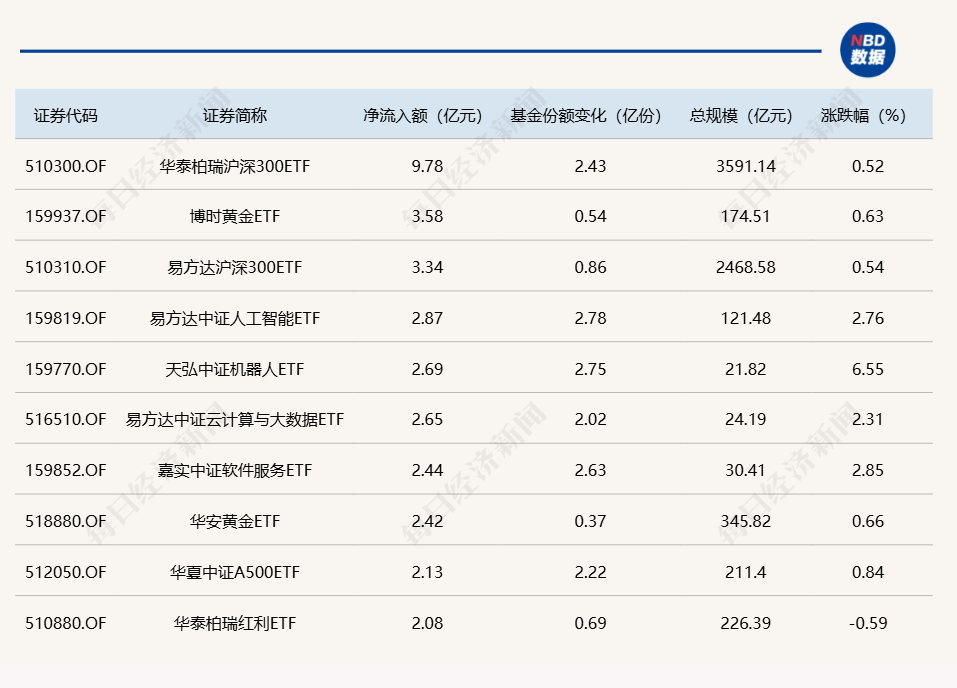Click the 华夏中证A500ETF fund name

[x=235, y=572]
